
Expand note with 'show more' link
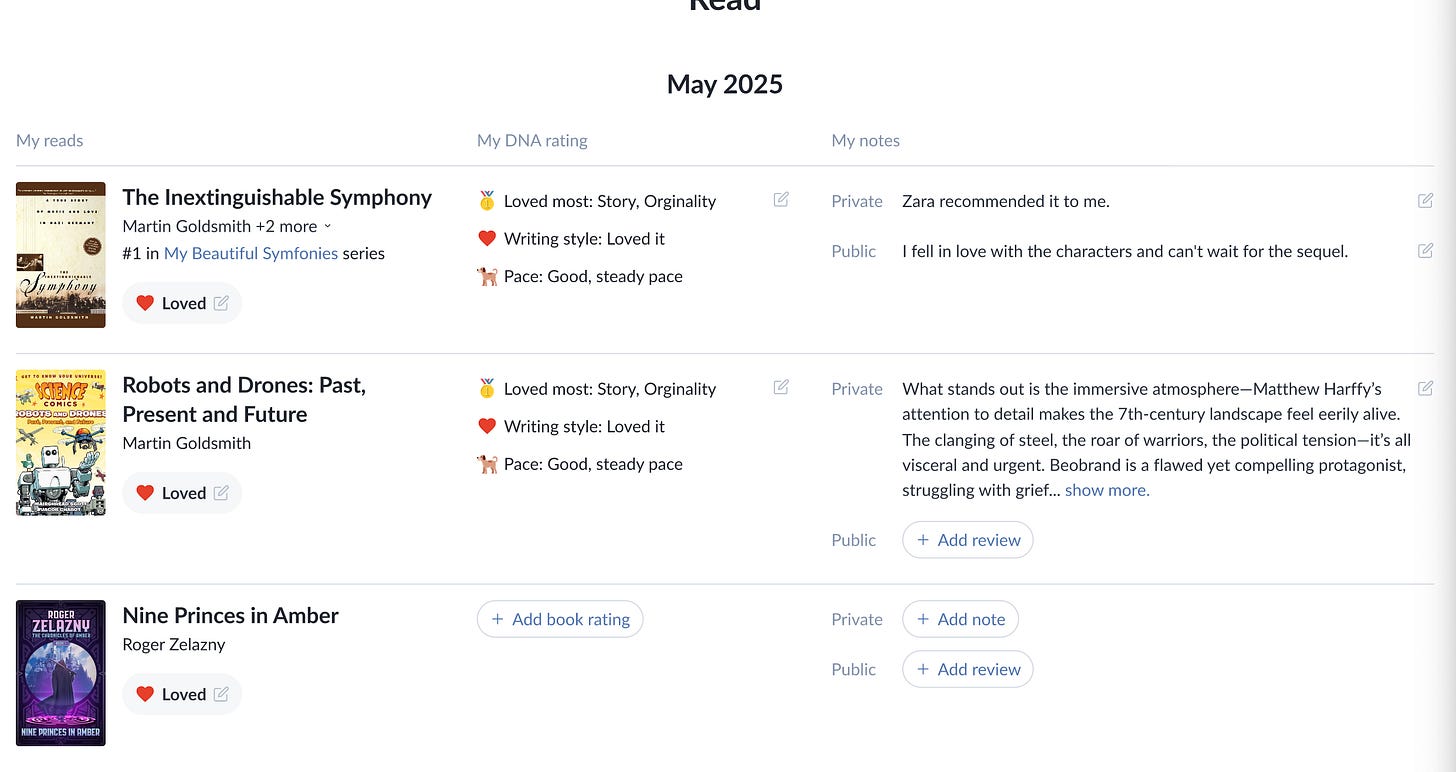pos(1107,490)
